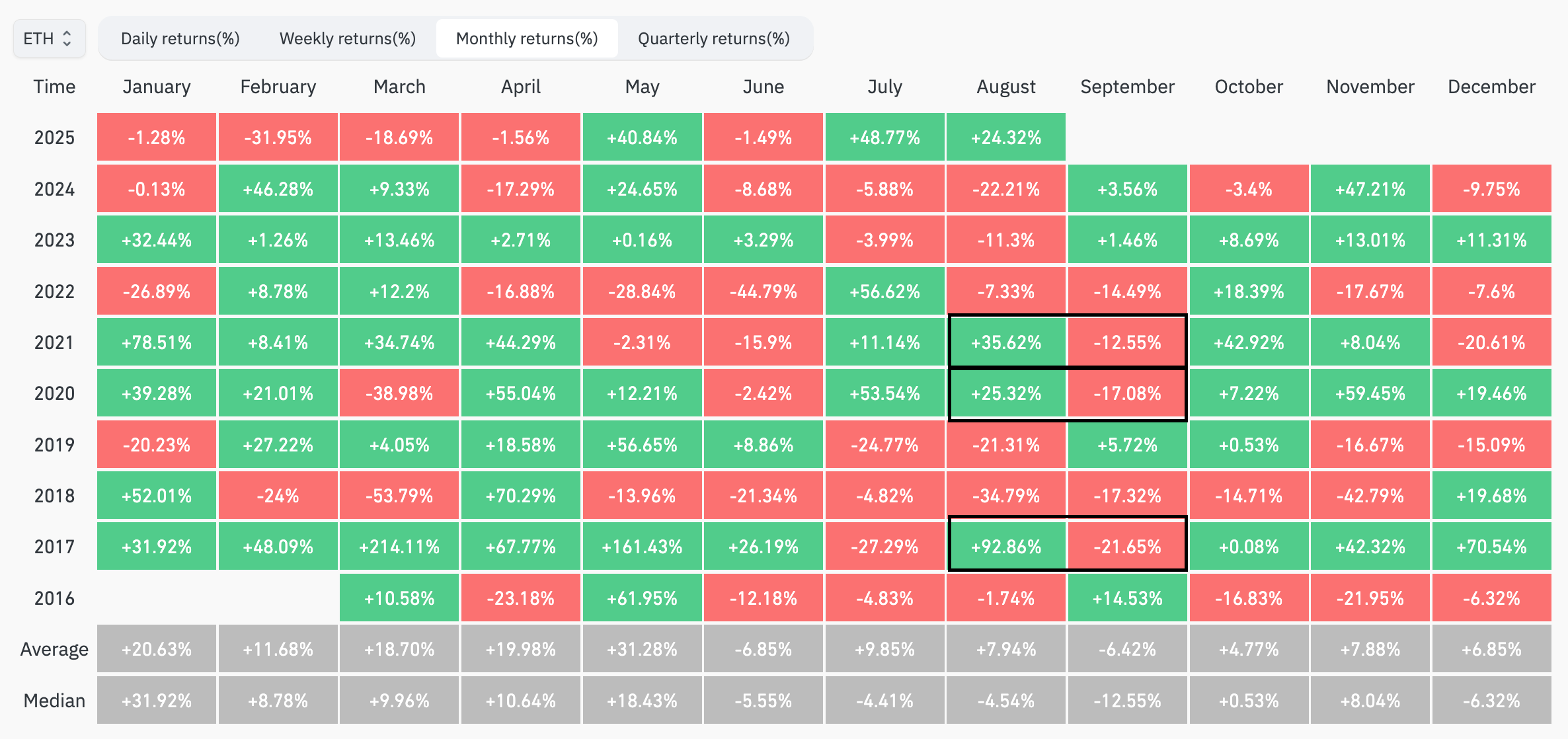Select the June 2022 -44.79% cell
This screenshot has width=1568, height=739.
tap(763, 292)
